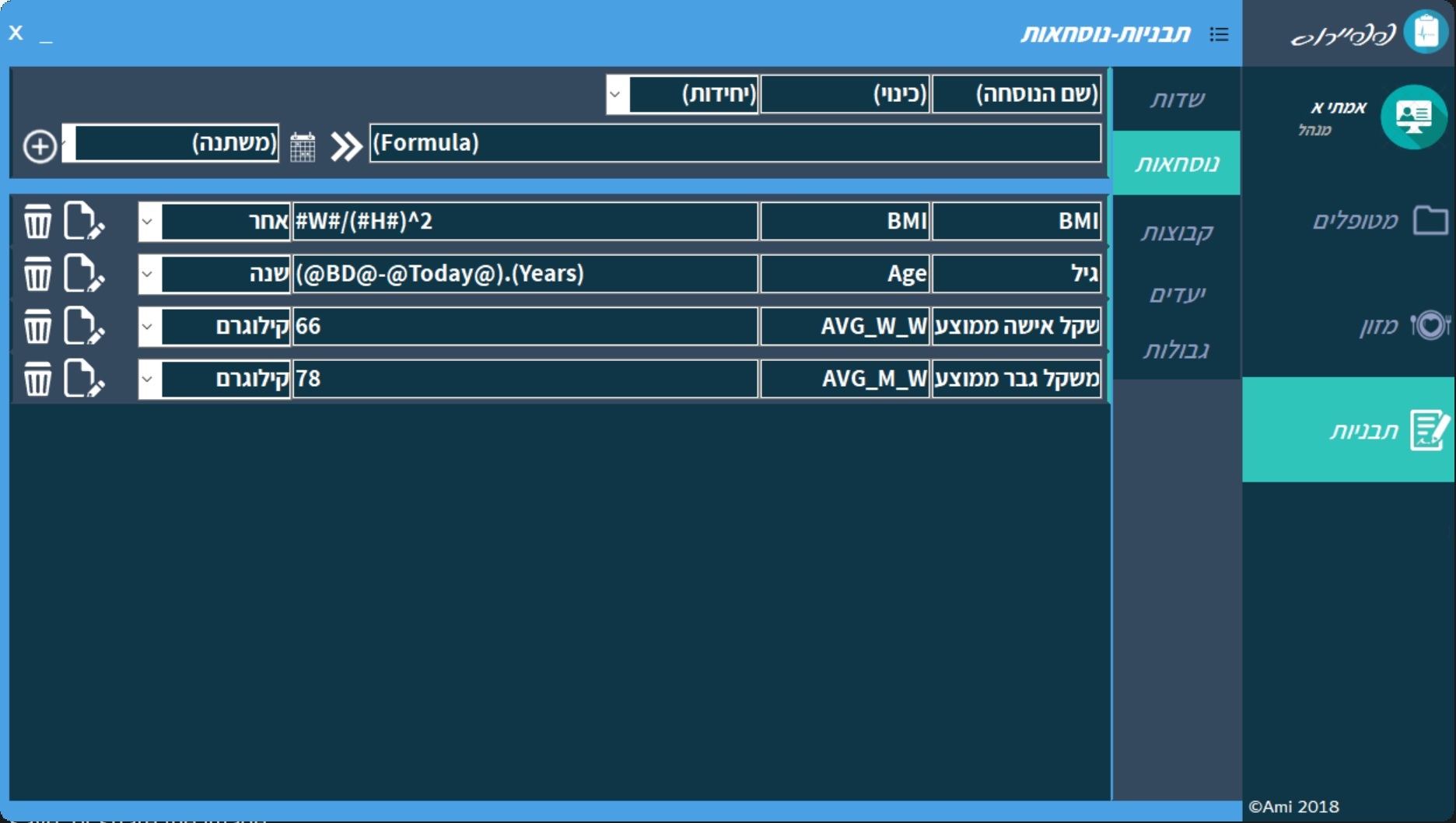Viewport: 1456px width, 823px height.
Task: Switch to the יעדים tab
Action: pyautogui.click(x=1177, y=294)
